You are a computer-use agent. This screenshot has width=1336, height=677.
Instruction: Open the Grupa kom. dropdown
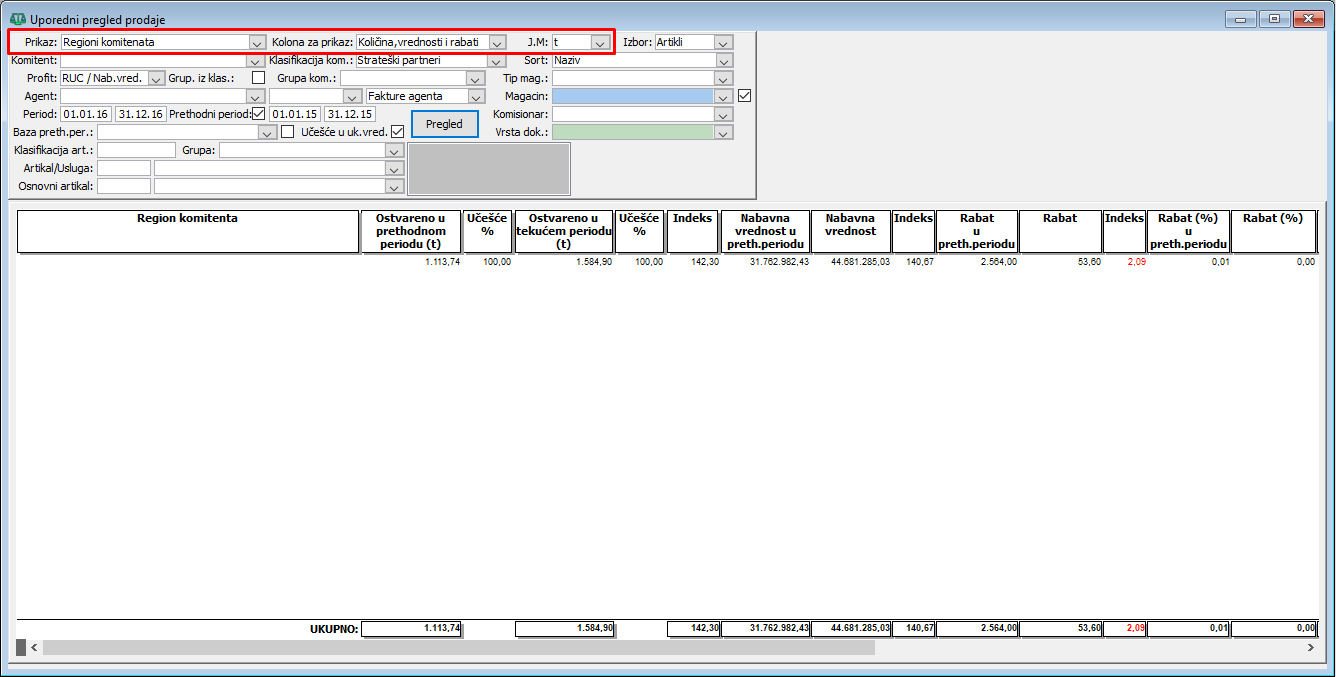tap(476, 78)
